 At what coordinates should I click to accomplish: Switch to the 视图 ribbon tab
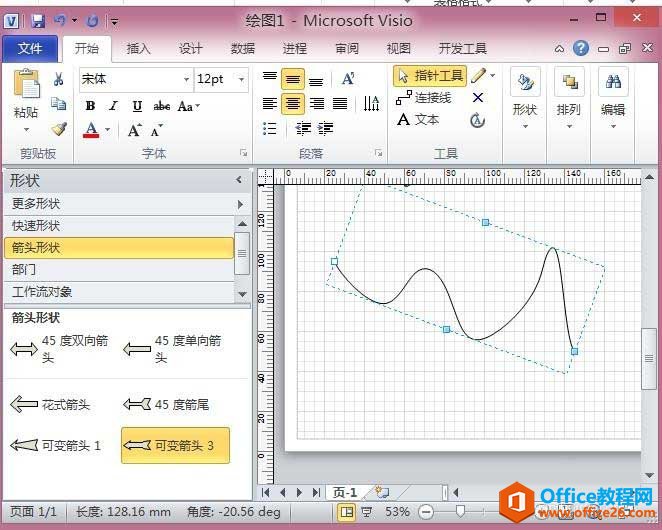pos(399,49)
